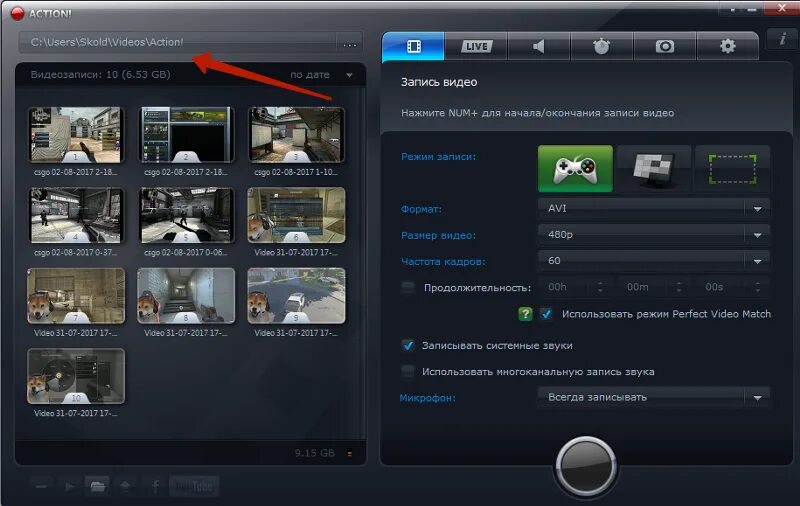The height and width of the screenshot is (506, 800).
Task: Toggle 'Использовать режим Perfect Video Match' checkbox
Action: pos(546,314)
